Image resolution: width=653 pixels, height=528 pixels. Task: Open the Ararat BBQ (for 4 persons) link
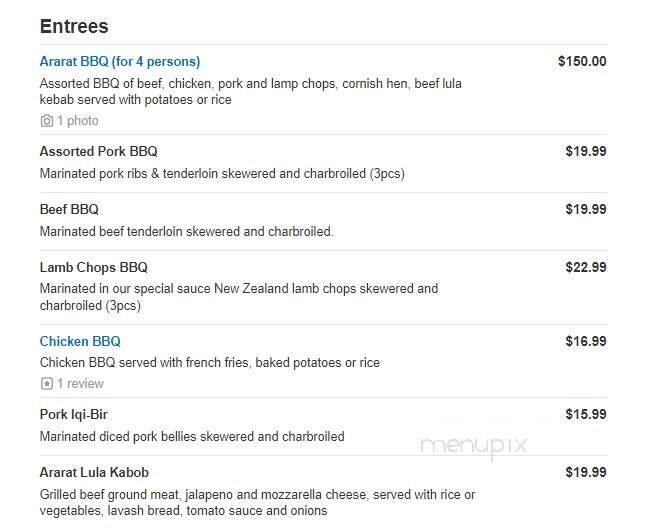[119, 61]
